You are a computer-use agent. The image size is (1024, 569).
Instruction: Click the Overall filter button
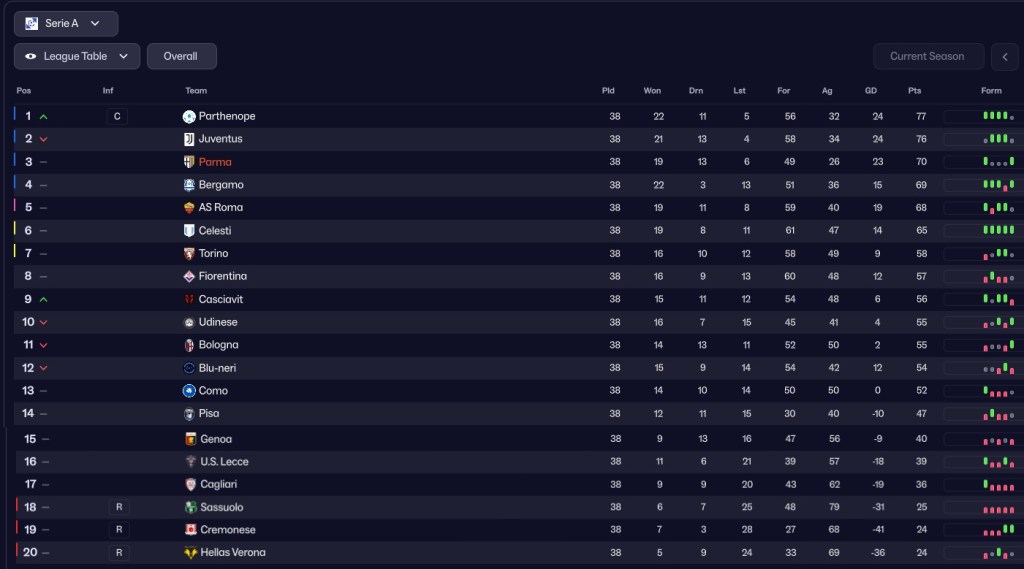coord(181,57)
